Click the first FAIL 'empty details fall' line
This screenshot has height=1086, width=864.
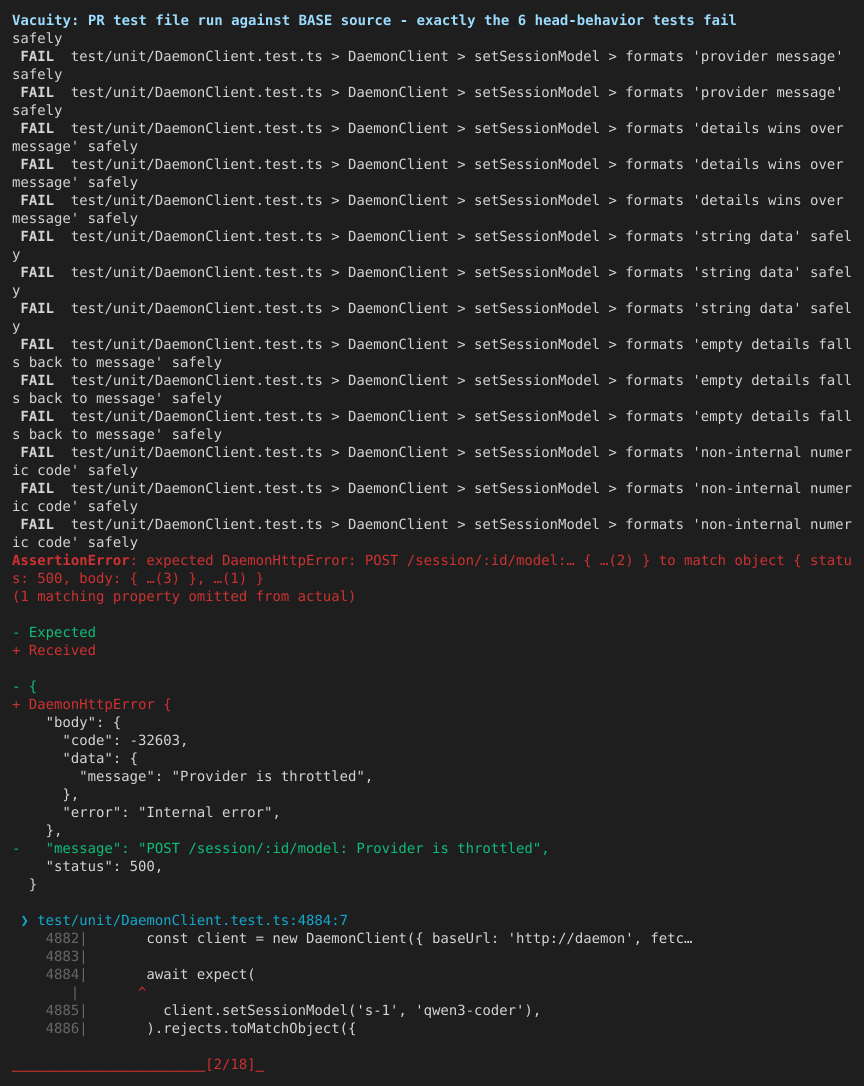(436, 344)
